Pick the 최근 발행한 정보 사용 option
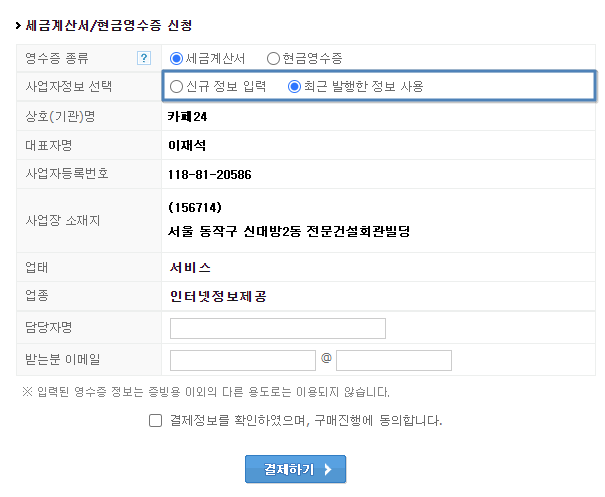 (x=294, y=86)
